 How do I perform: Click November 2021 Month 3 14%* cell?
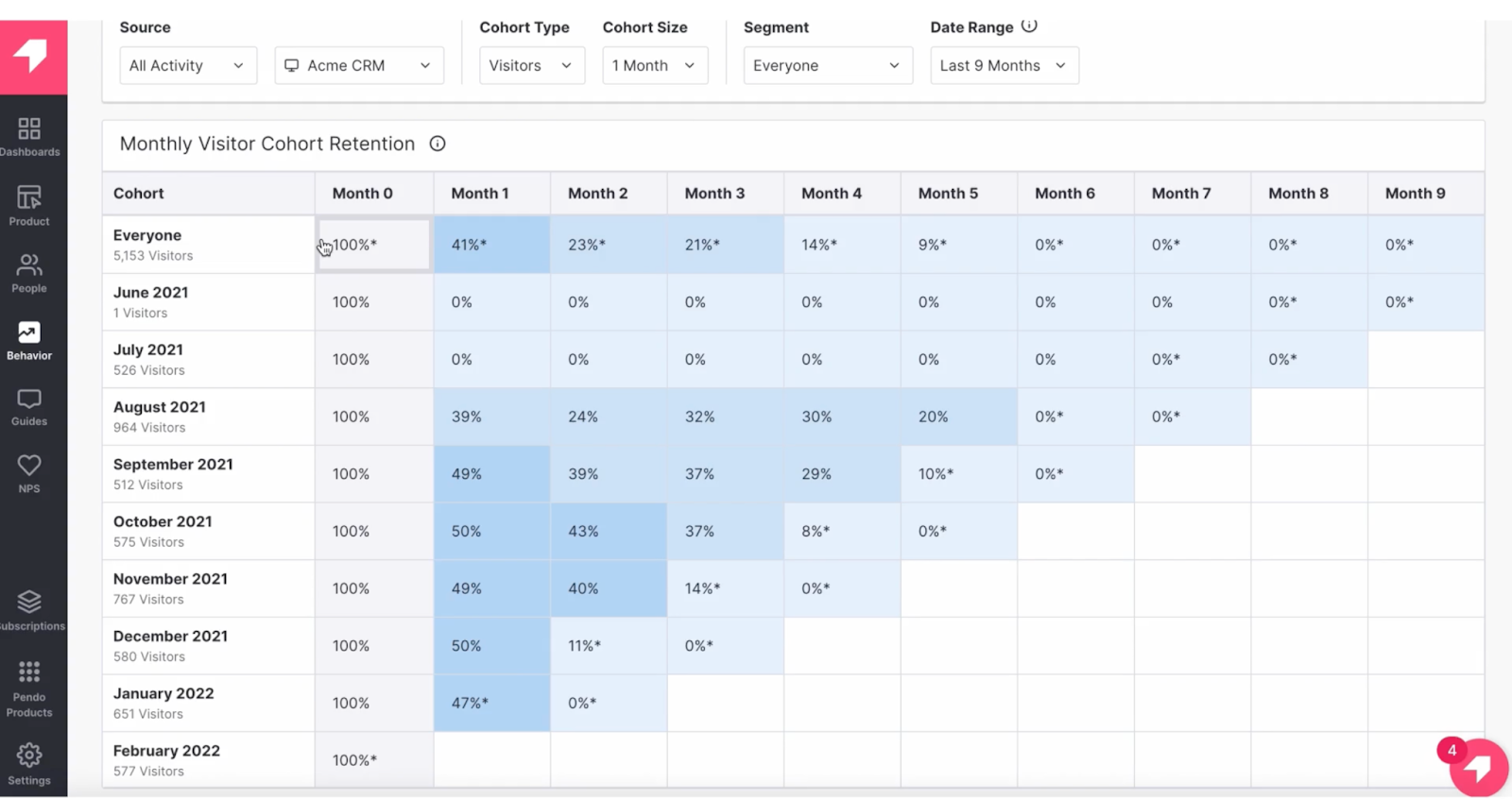[x=726, y=588]
